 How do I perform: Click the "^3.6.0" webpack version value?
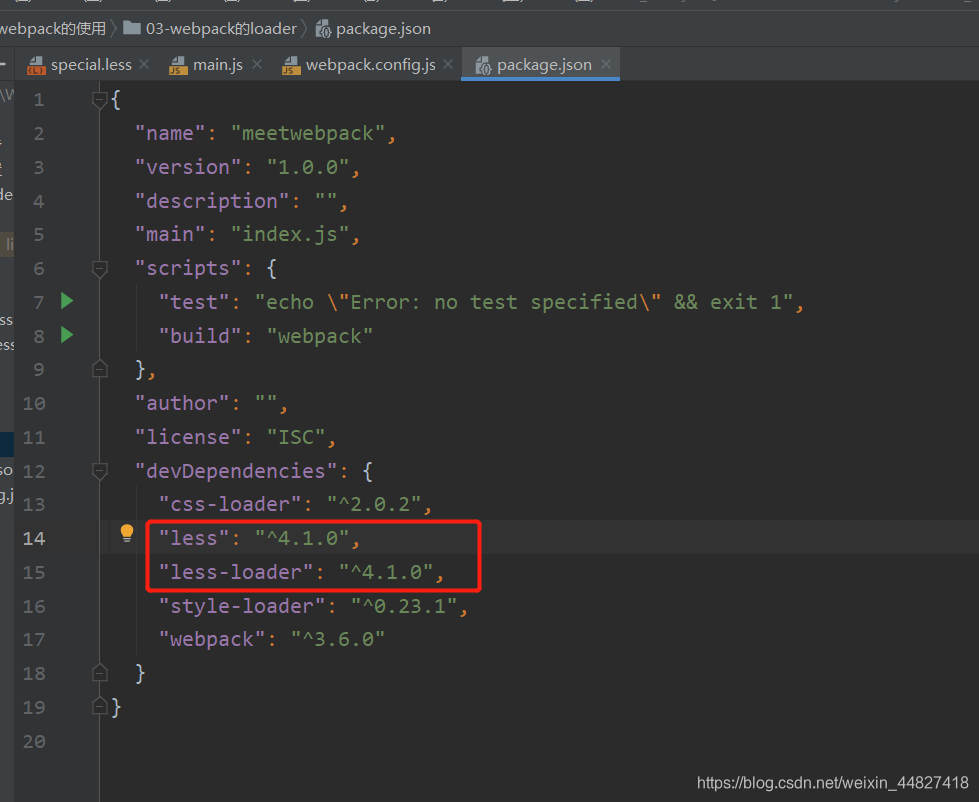coord(338,639)
